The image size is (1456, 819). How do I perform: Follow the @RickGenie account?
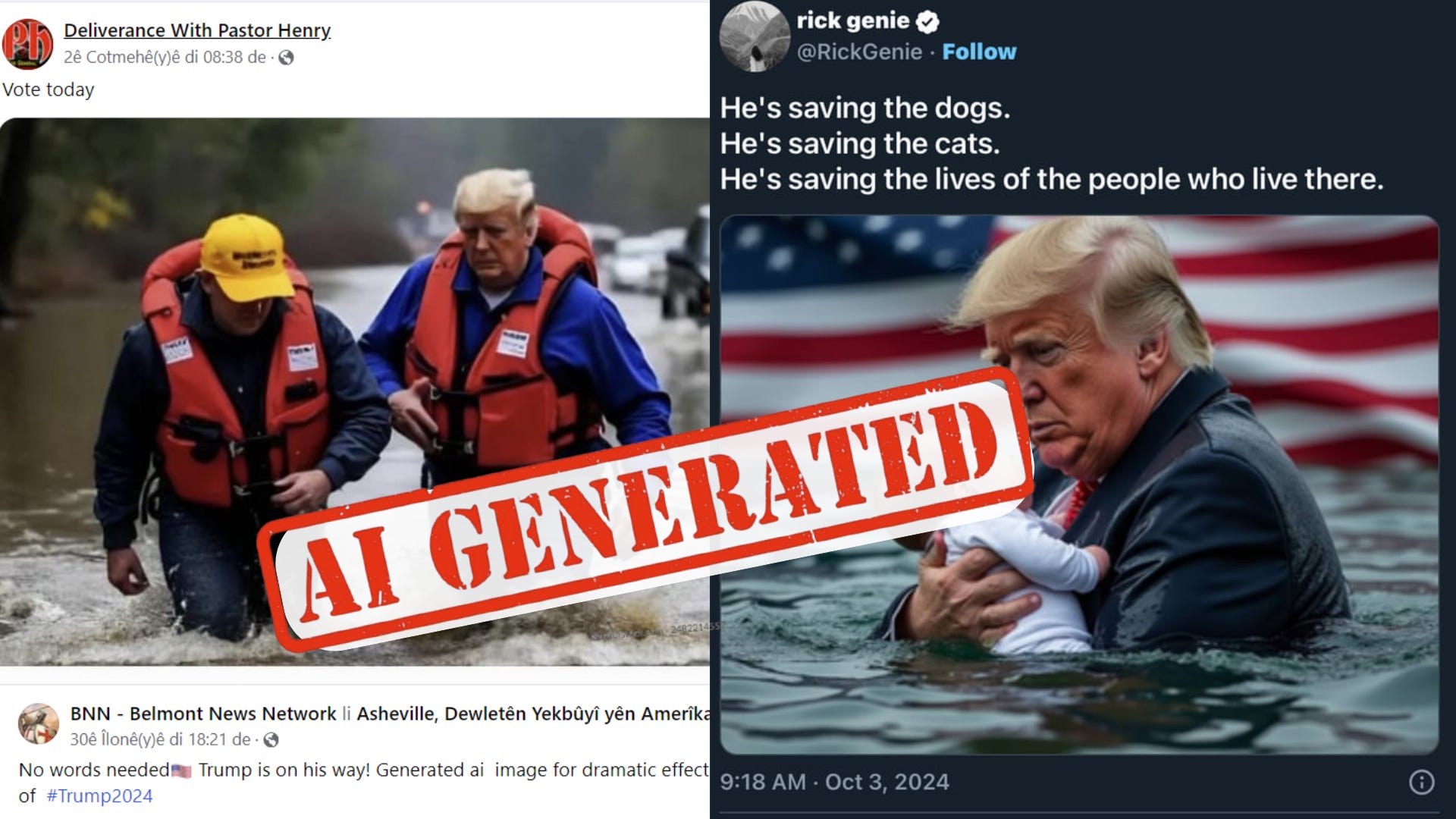(979, 52)
